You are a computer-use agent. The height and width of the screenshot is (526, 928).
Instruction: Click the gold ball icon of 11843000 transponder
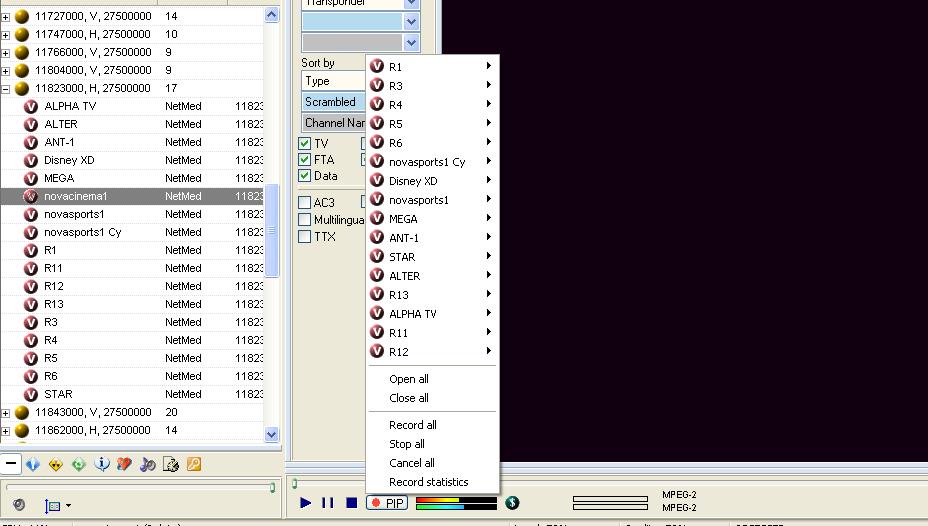22,412
